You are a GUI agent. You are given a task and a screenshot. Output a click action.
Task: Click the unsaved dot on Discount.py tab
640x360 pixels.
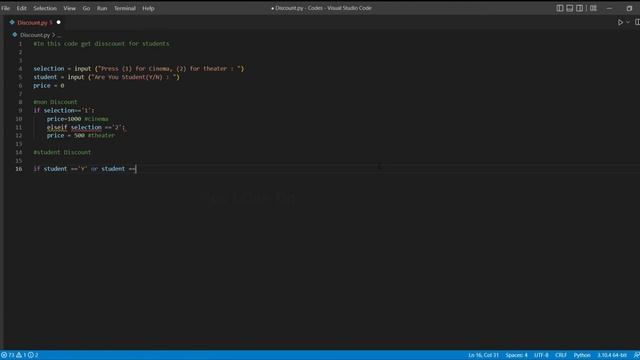(58, 22)
